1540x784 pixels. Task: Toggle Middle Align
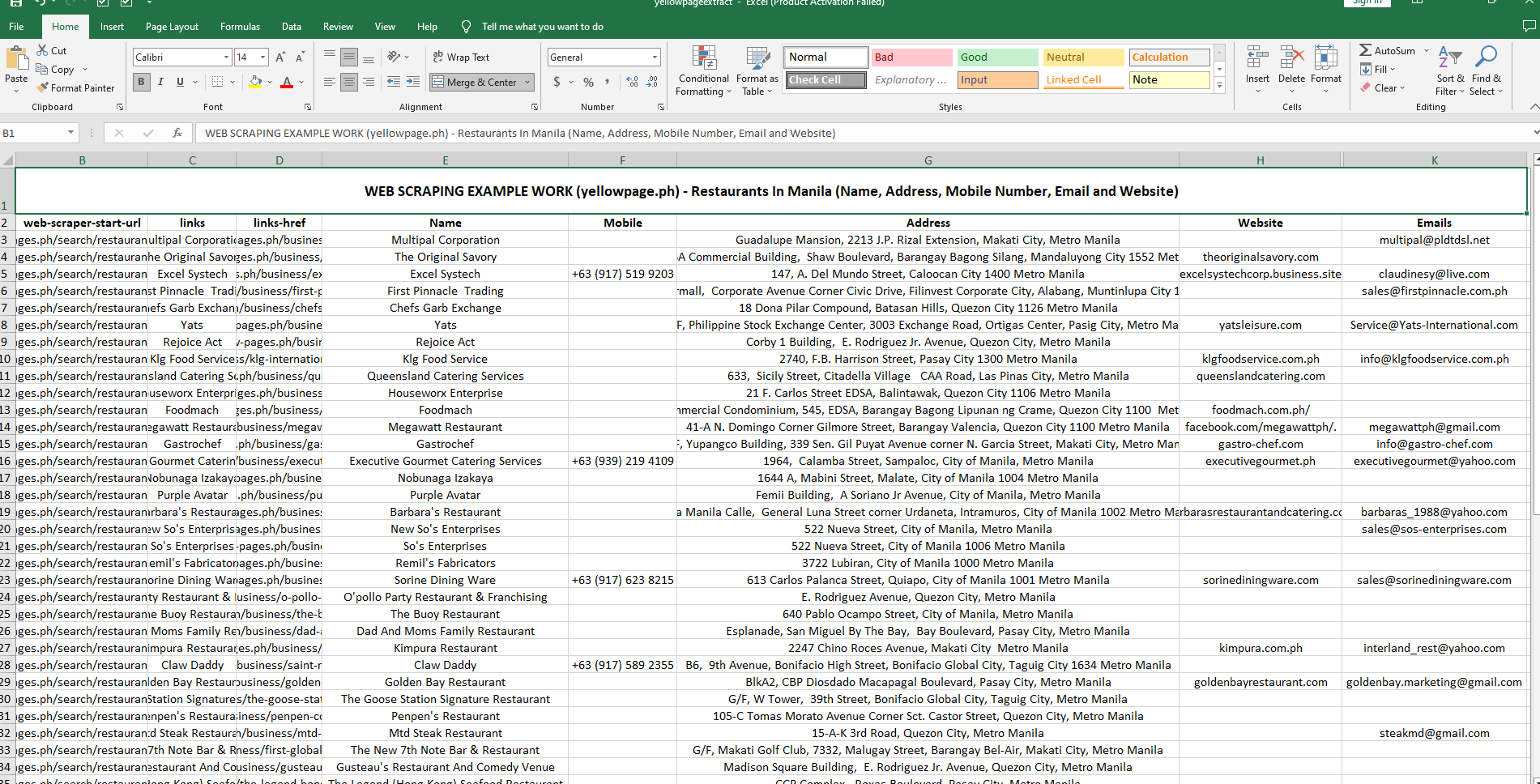pyautogui.click(x=349, y=57)
